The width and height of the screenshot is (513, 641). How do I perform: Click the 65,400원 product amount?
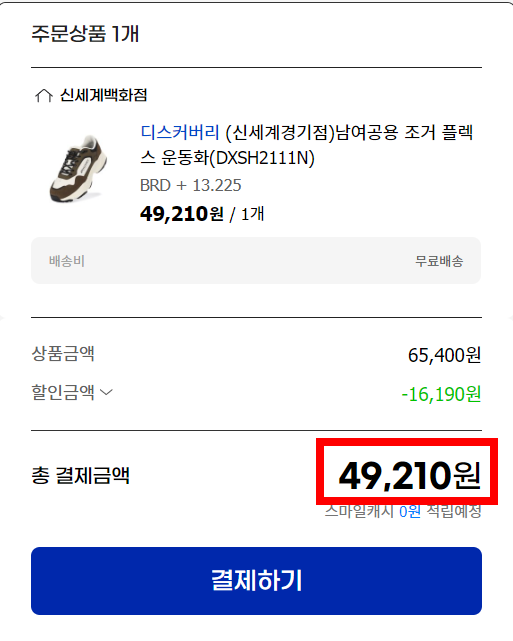[444, 355]
